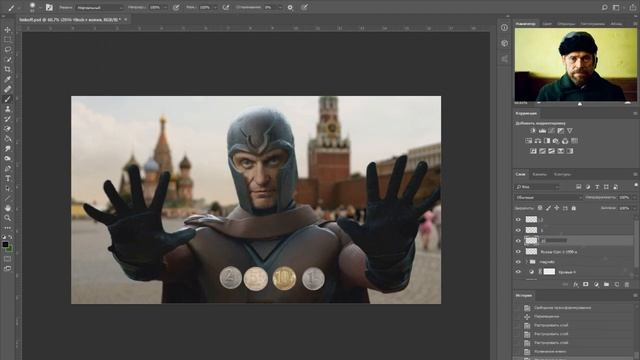This screenshot has height=360, width=640.
Task: Open the layer opacity dropdown arrow
Action: (633, 198)
